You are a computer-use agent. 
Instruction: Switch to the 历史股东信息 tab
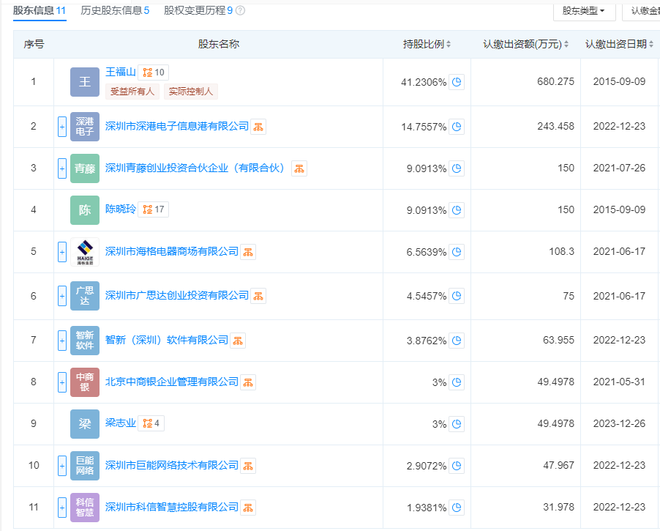[x=114, y=11]
